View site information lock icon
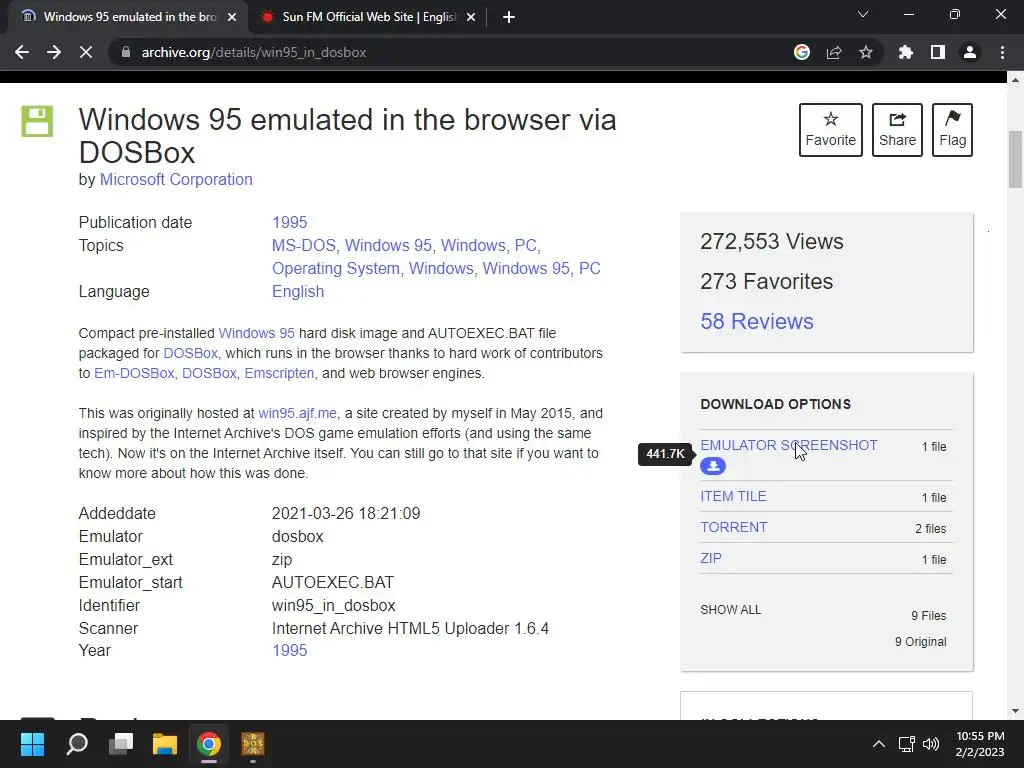The width and height of the screenshot is (1024, 768). click(126, 52)
